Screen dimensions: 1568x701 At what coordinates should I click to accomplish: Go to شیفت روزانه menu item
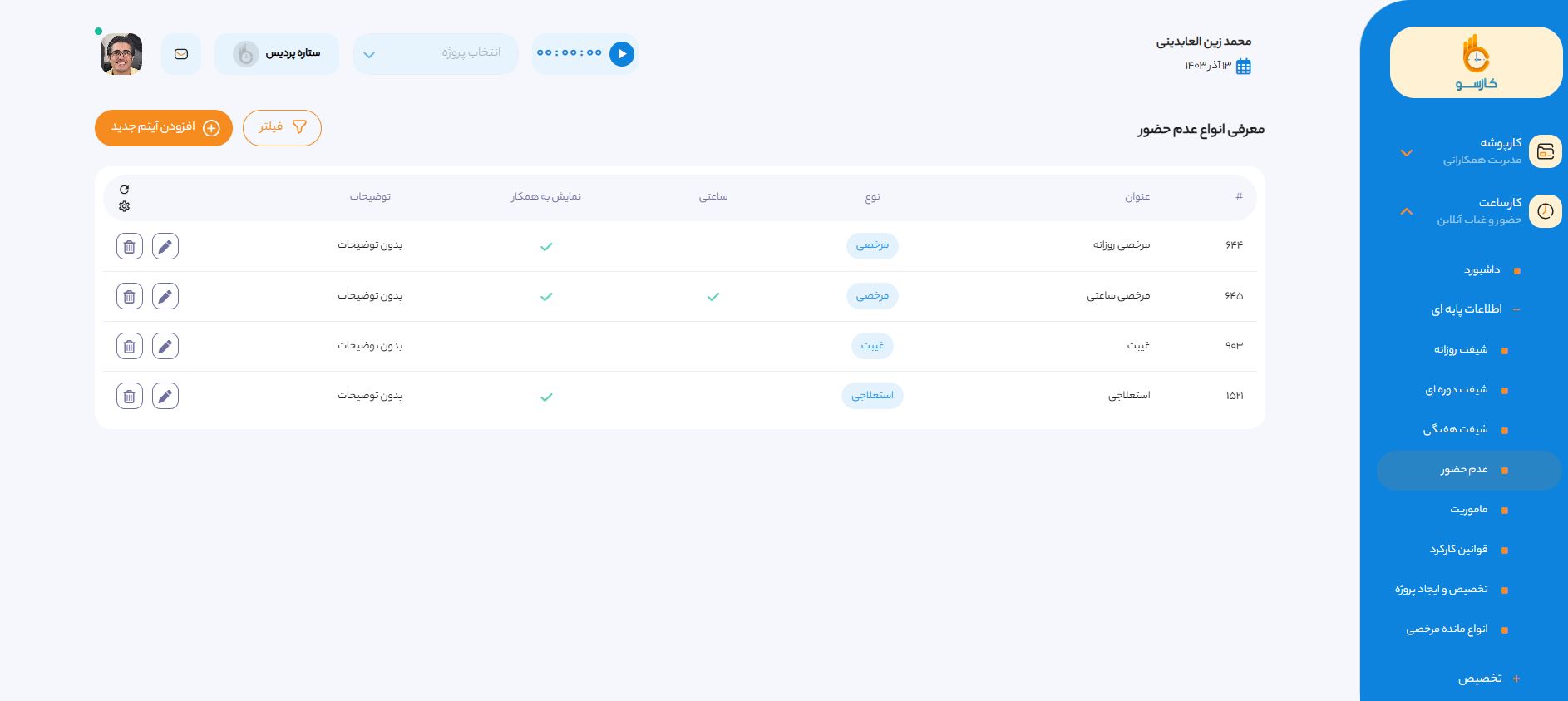(x=1461, y=350)
